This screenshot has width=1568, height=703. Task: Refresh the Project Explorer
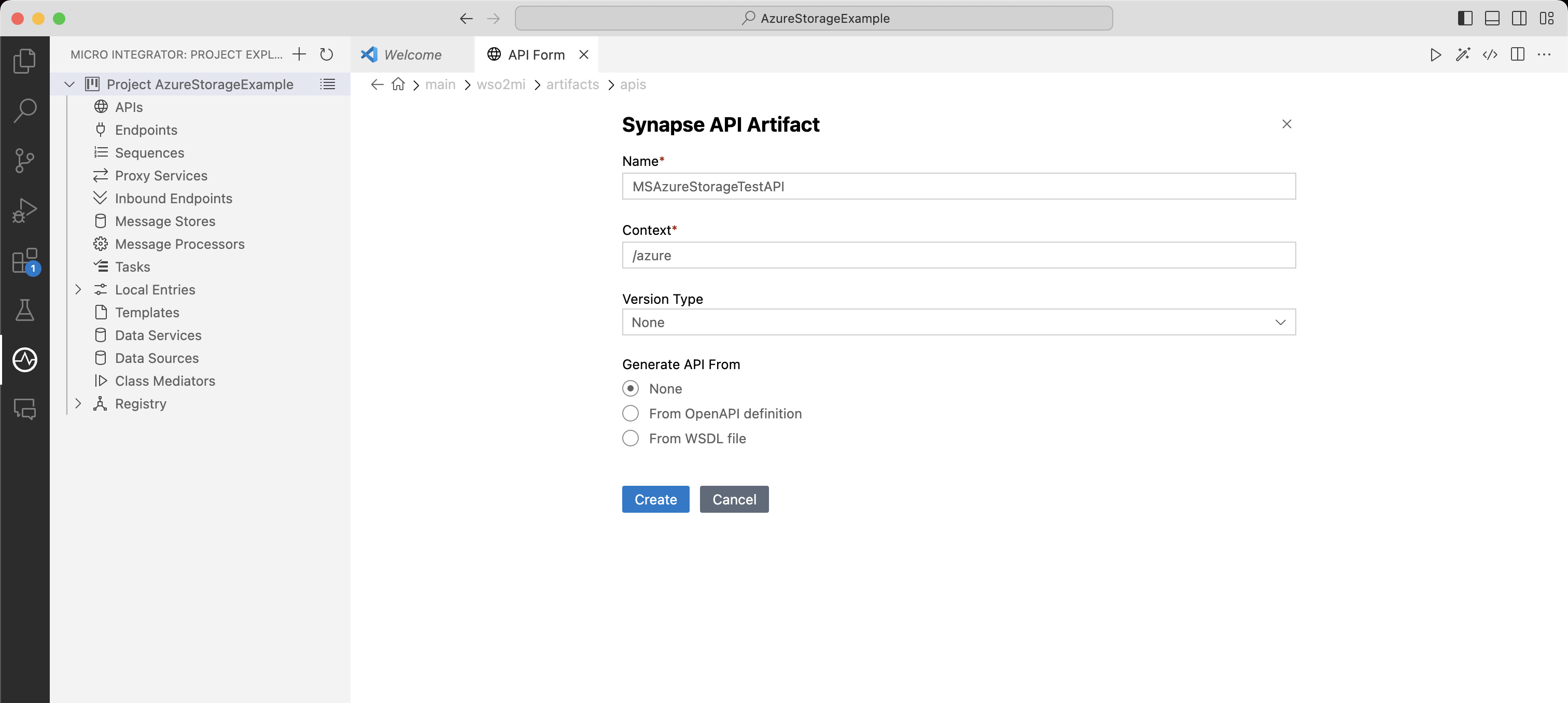[327, 54]
